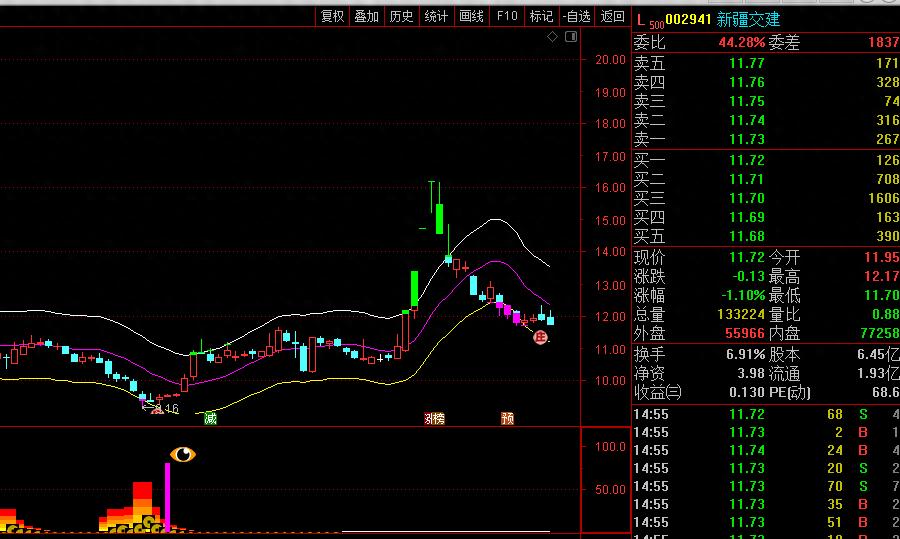The height and width of the screenshot is (539, 900).
Task: Click the 预 forecast marker icon
Action: coord(508,418)
